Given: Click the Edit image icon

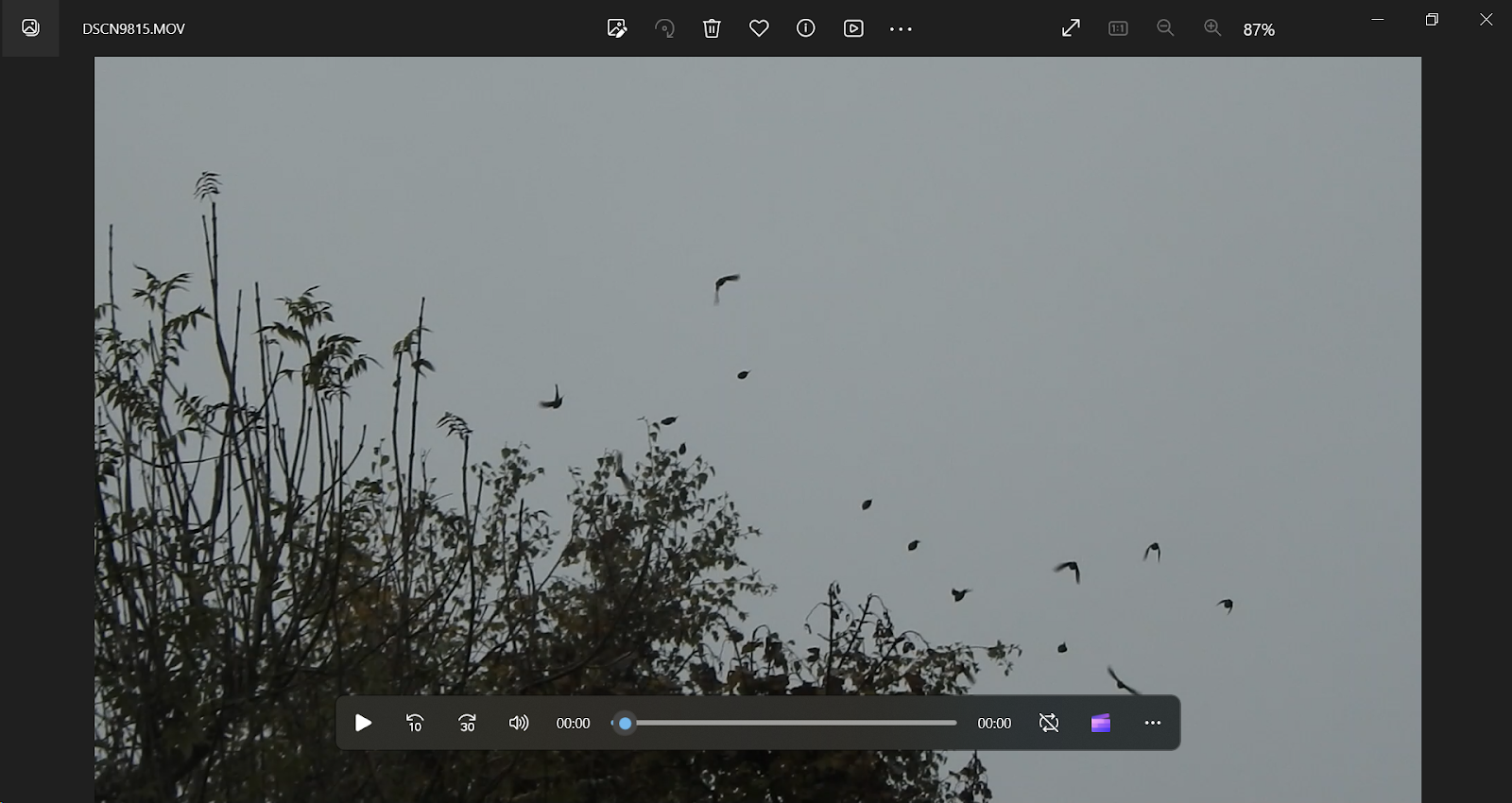Looking at the screenshot, I should coord(617,28).
